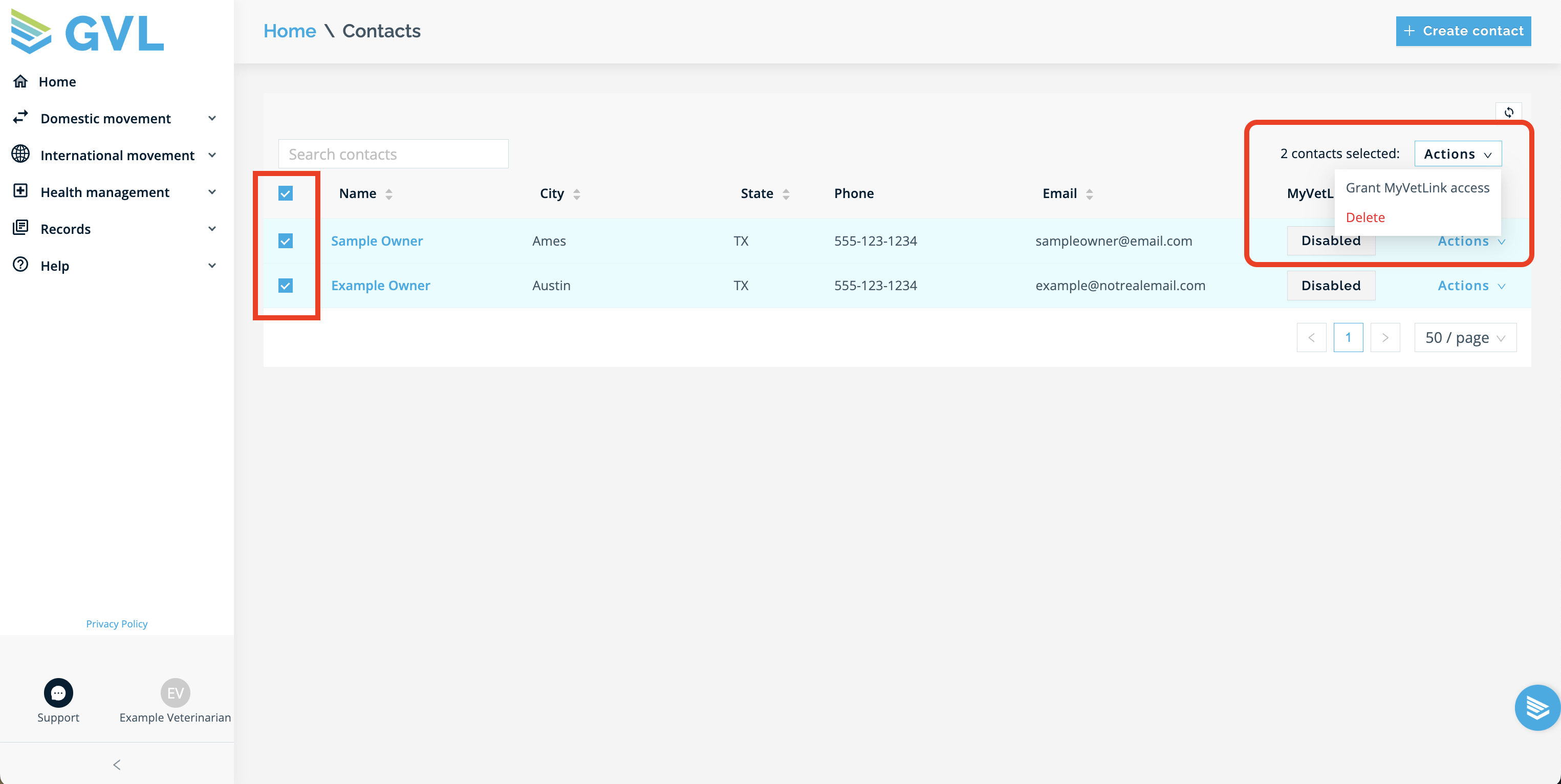1561x784 pixels.
Task: Click the refresh contacts icon
Action: coord(1509,112)
